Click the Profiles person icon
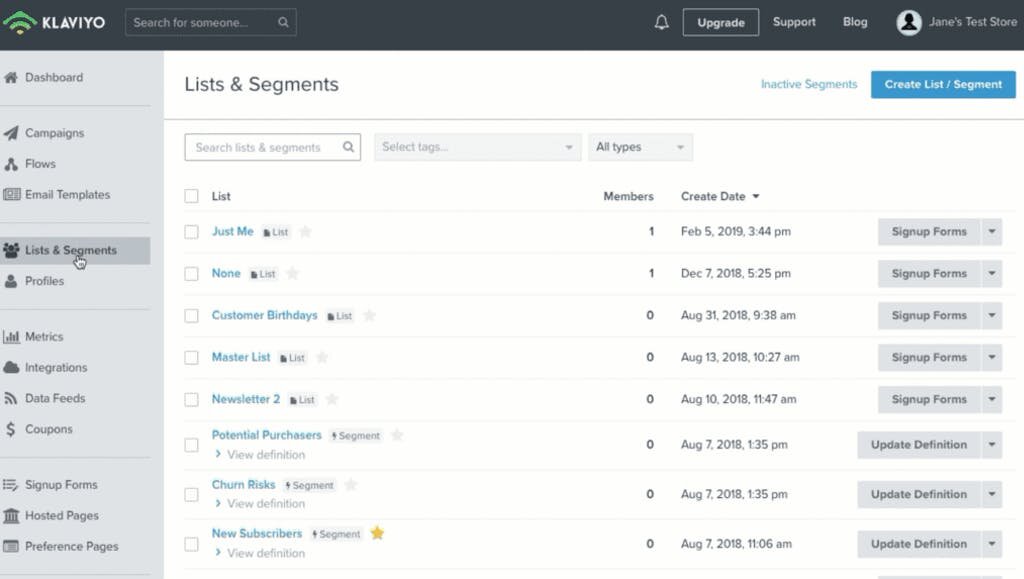 [11, 281]
